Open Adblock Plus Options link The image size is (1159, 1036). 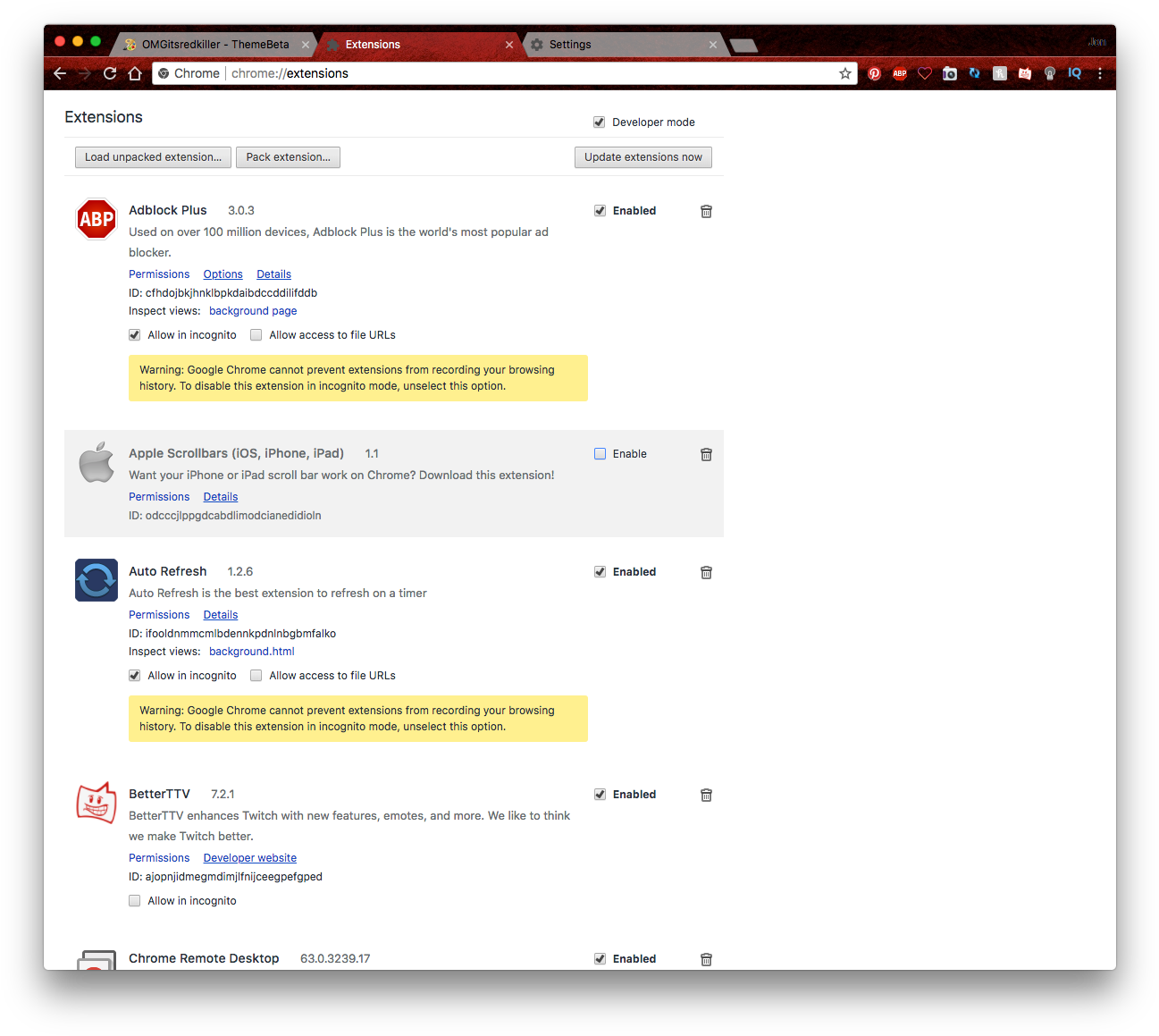click(x=223, y=274)
